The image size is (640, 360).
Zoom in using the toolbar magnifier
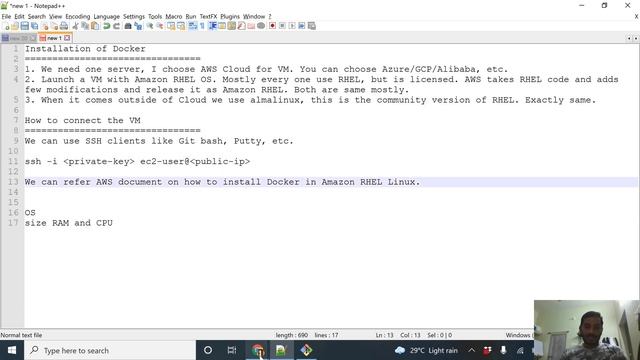click(150, 26)
